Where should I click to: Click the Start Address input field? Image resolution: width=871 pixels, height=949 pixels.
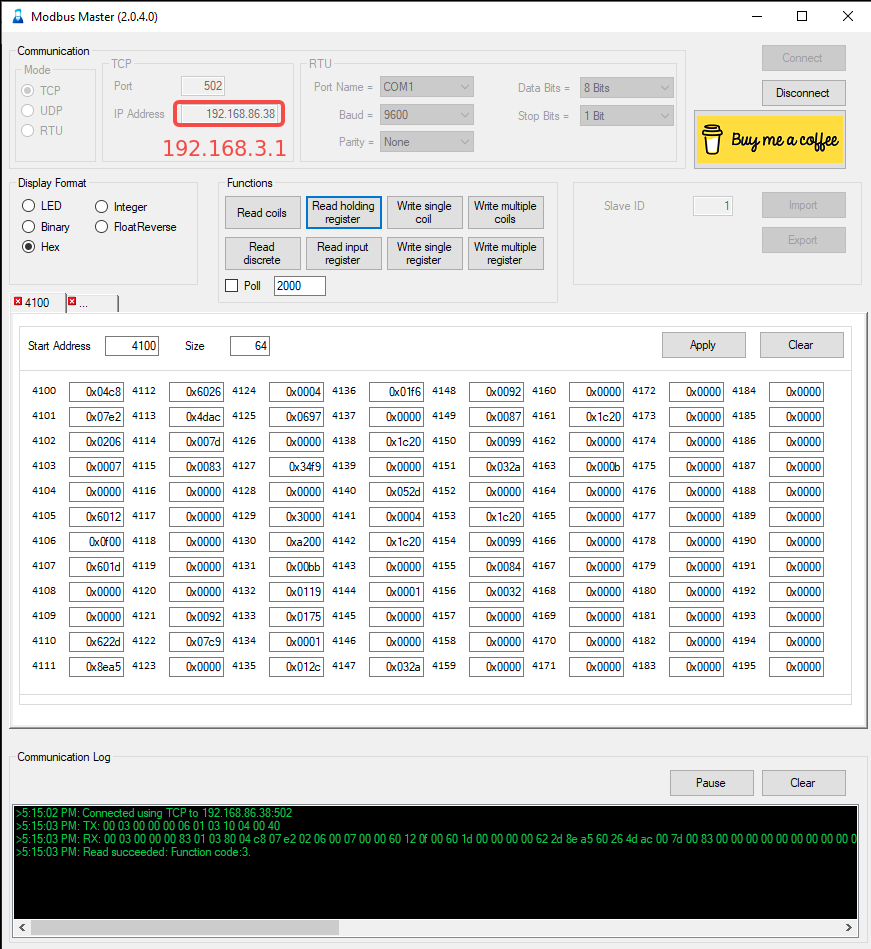132,346
